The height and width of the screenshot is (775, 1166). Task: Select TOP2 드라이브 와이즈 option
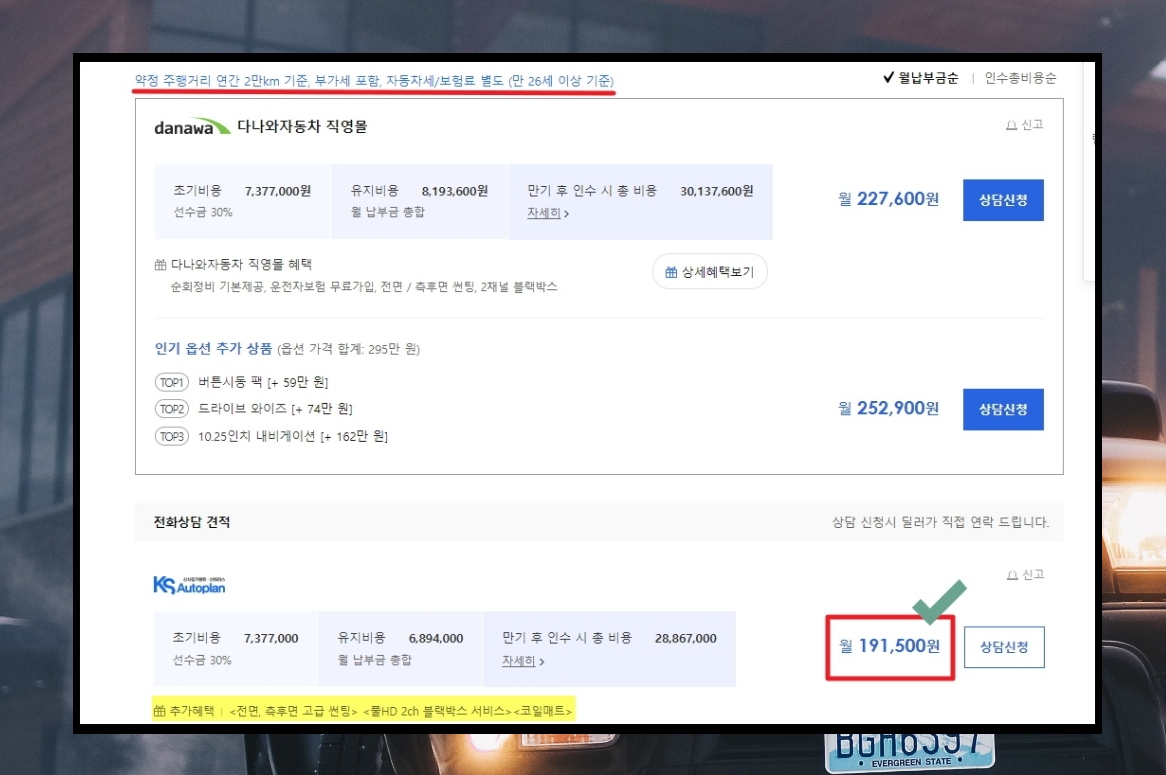254,409
